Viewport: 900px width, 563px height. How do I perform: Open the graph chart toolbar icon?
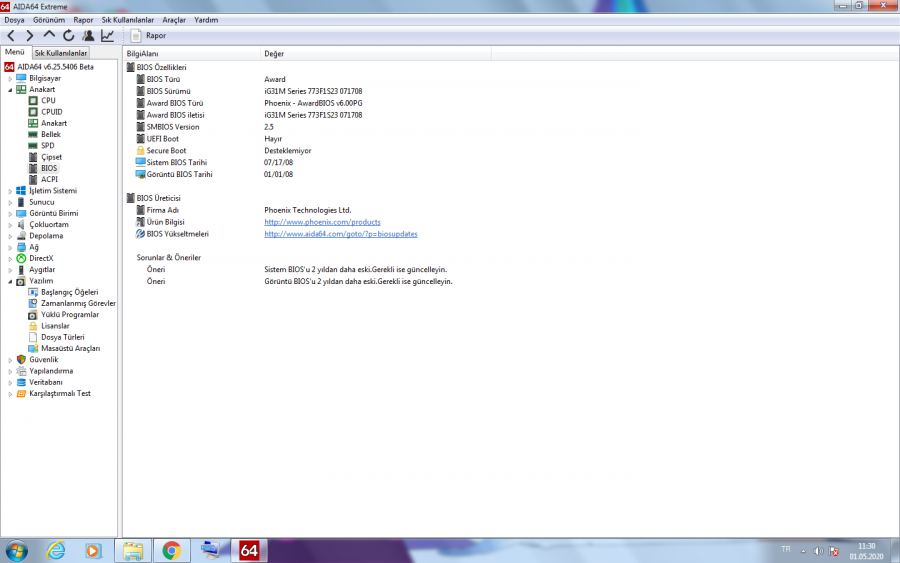[x=107, y=36]
